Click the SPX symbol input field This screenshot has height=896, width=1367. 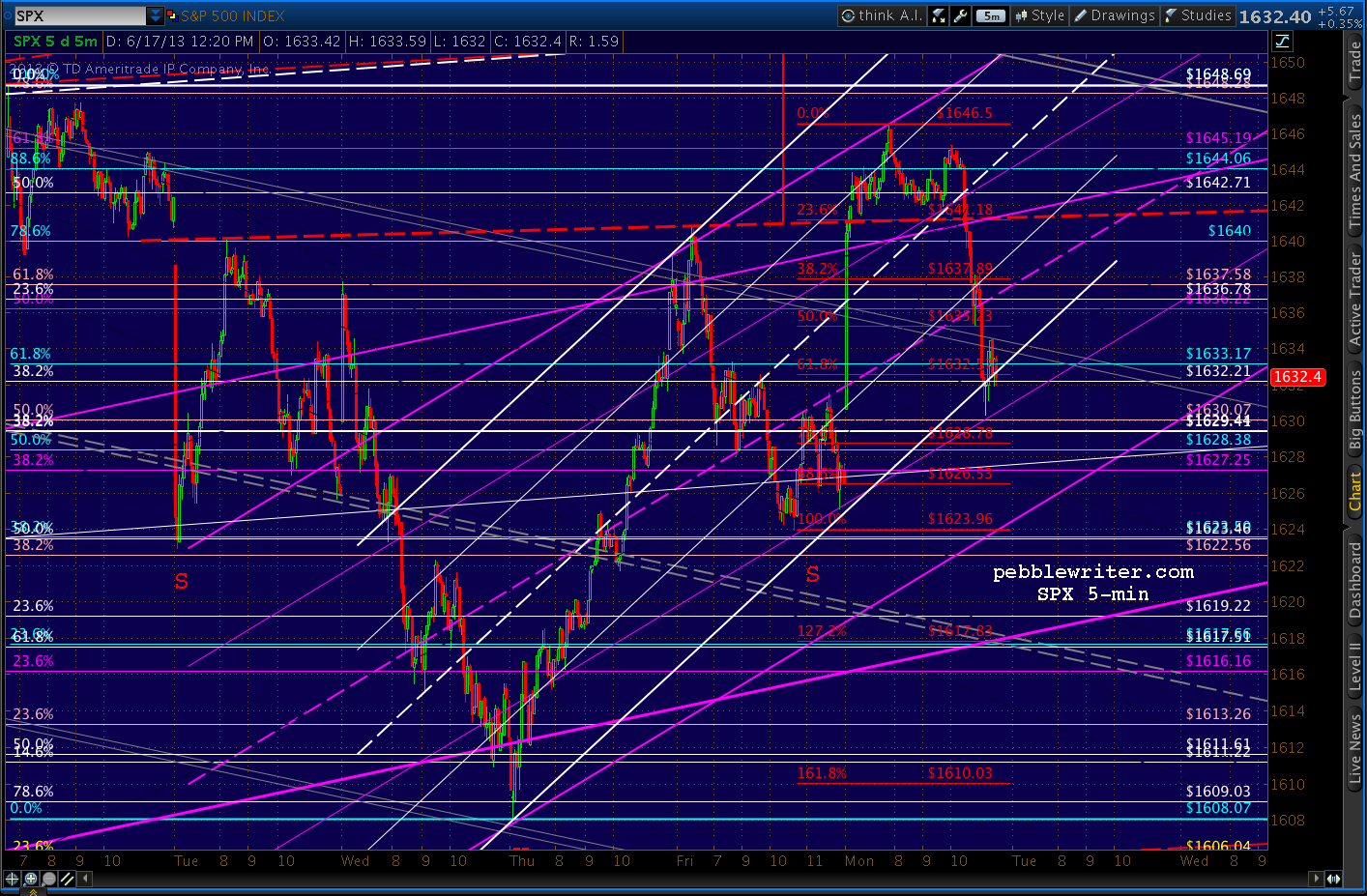pos(79,15)
